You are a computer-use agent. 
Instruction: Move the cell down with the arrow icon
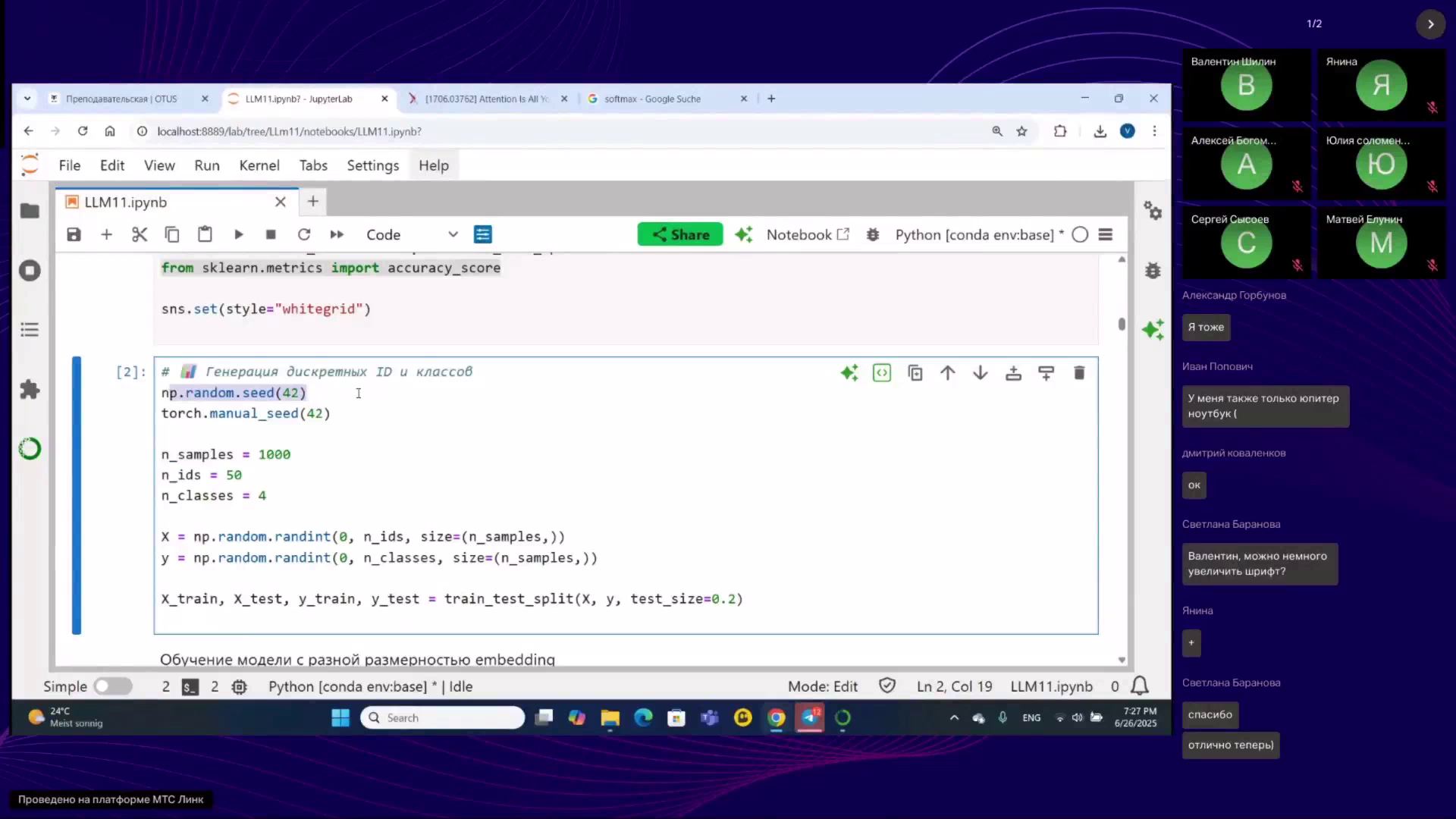tap(981, 373)
